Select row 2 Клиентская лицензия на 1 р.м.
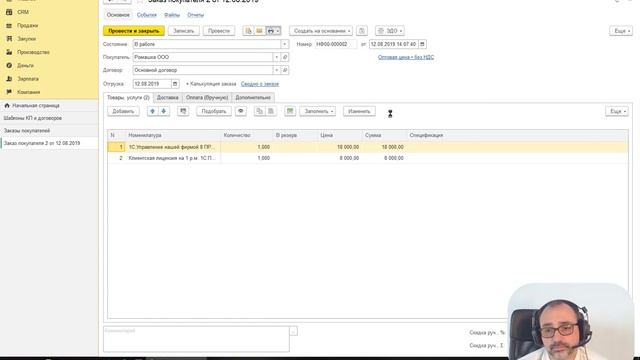640x360 pixels. [x=368, y=158]
